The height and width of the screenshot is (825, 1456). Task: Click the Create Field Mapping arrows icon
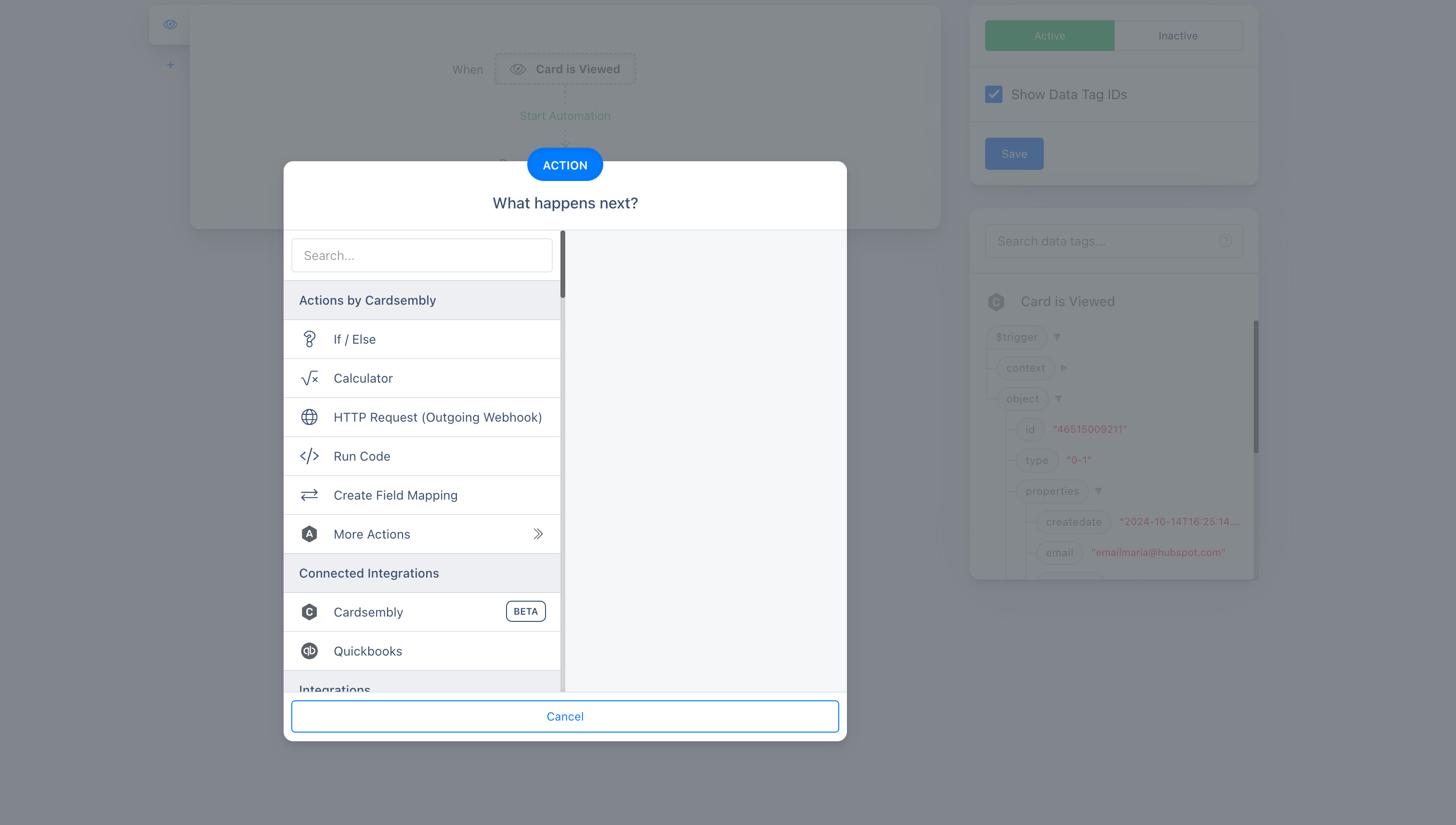(309, 495)
